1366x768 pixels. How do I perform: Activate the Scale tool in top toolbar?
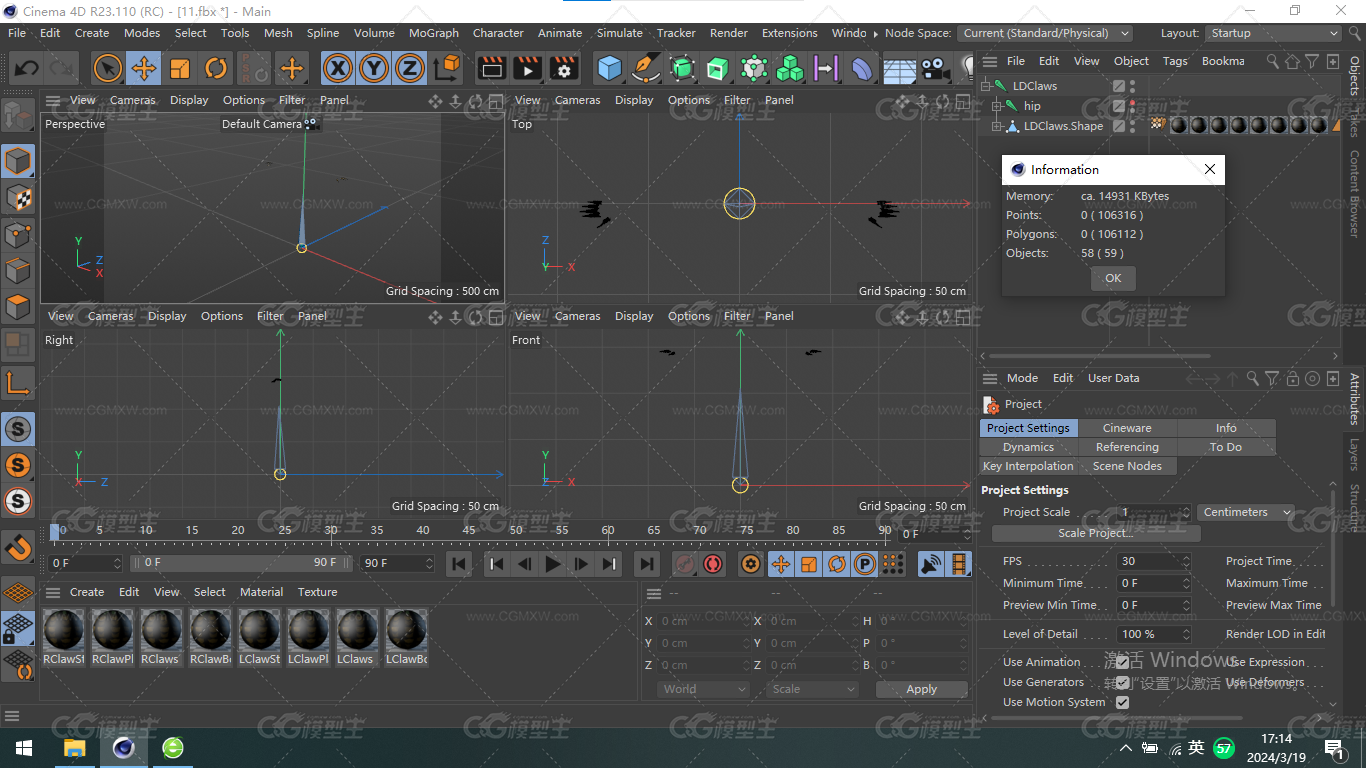(180, 68)
